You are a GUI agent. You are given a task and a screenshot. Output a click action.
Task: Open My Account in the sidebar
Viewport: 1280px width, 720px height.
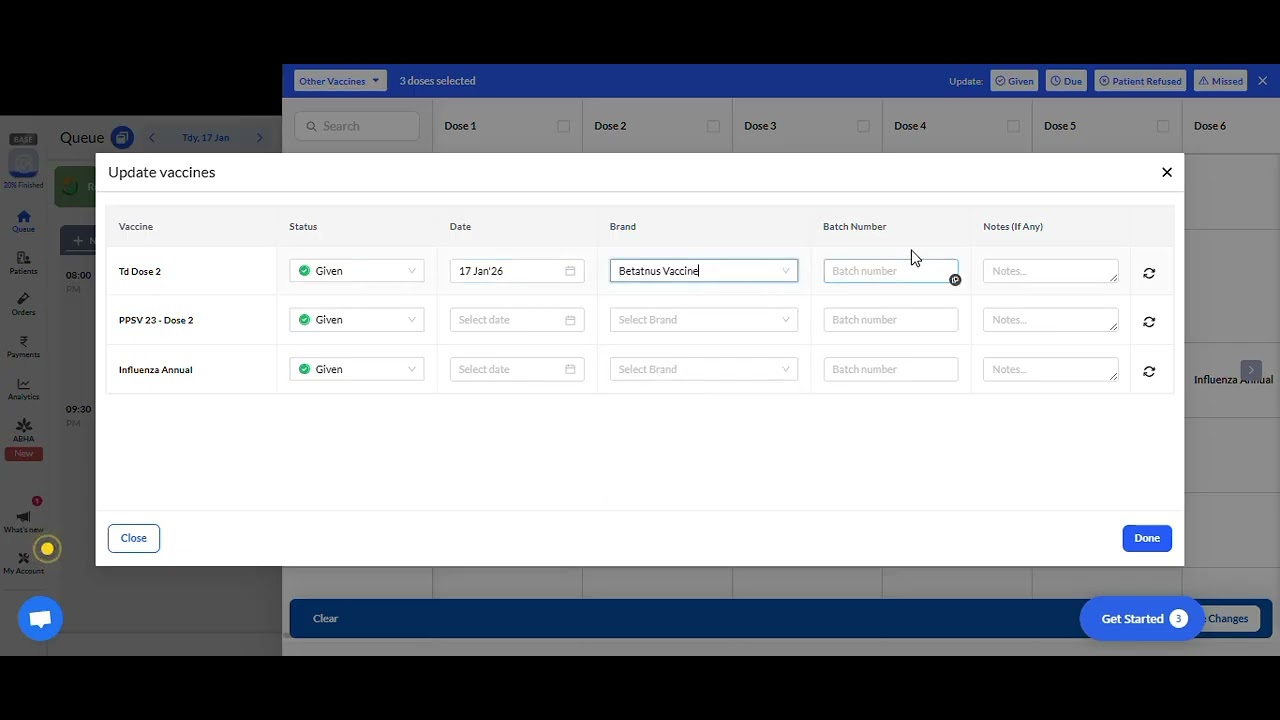23,563
